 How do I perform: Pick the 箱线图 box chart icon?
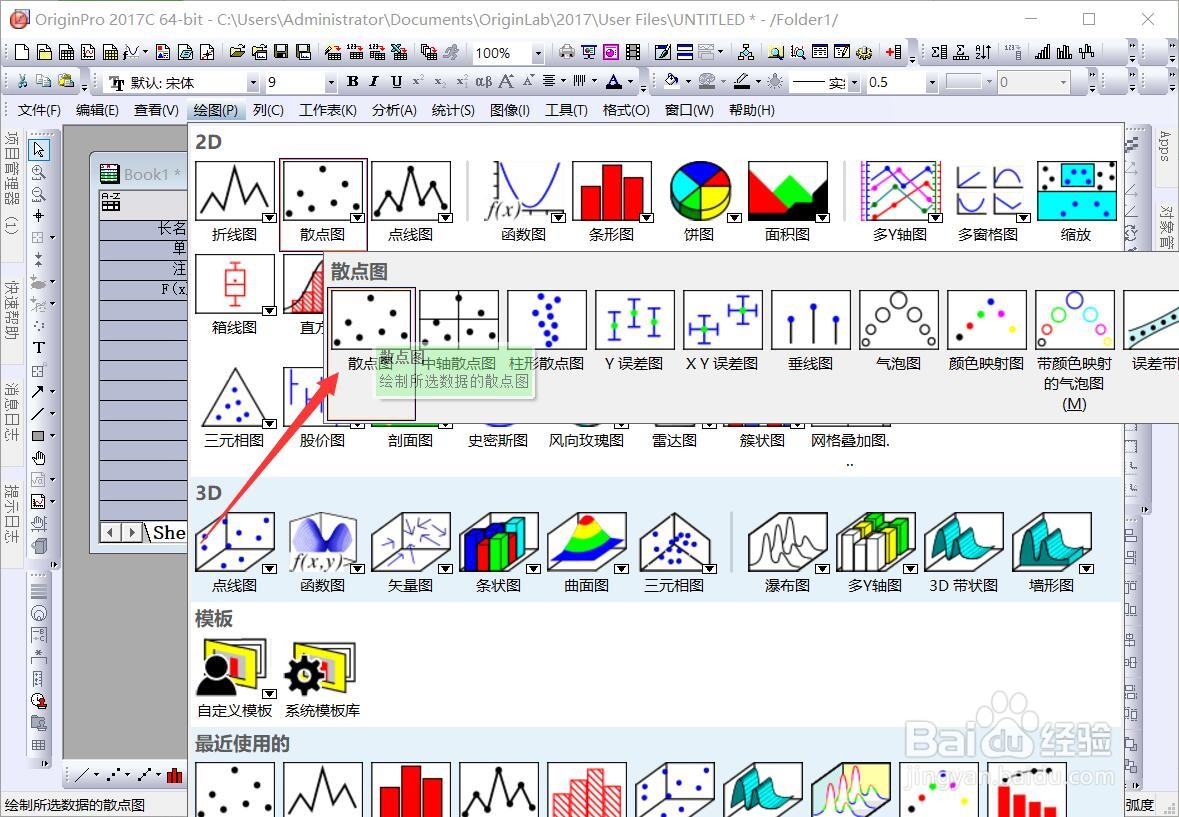point(235,284)
